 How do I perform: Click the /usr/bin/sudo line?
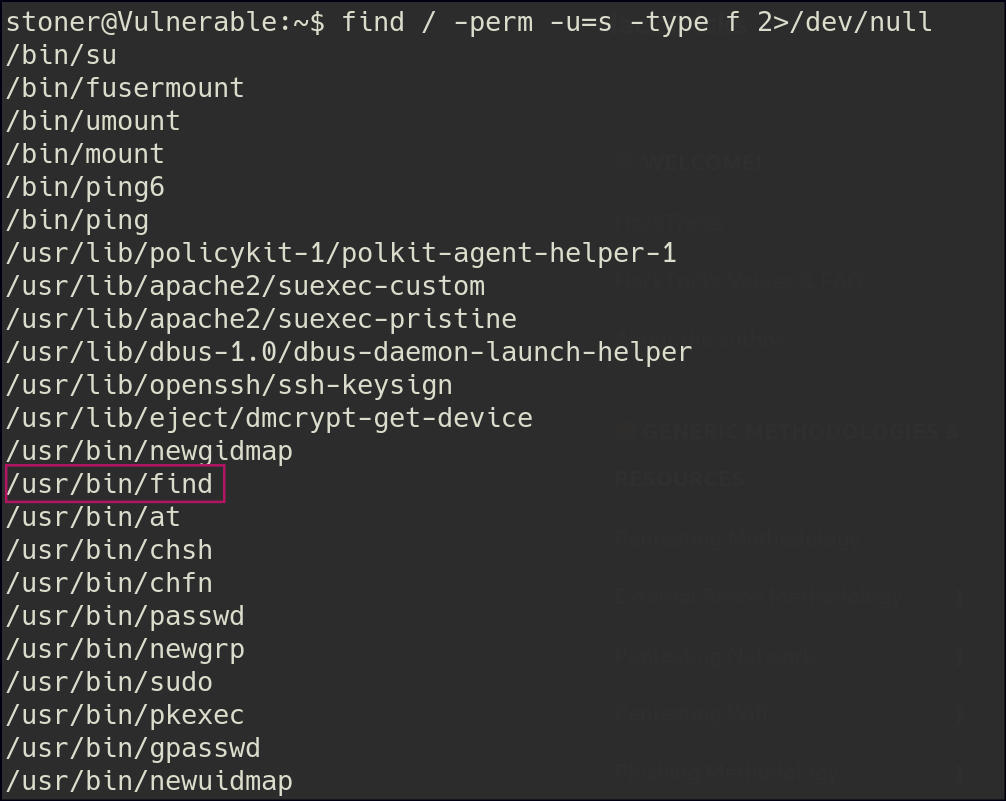point(108,682)
